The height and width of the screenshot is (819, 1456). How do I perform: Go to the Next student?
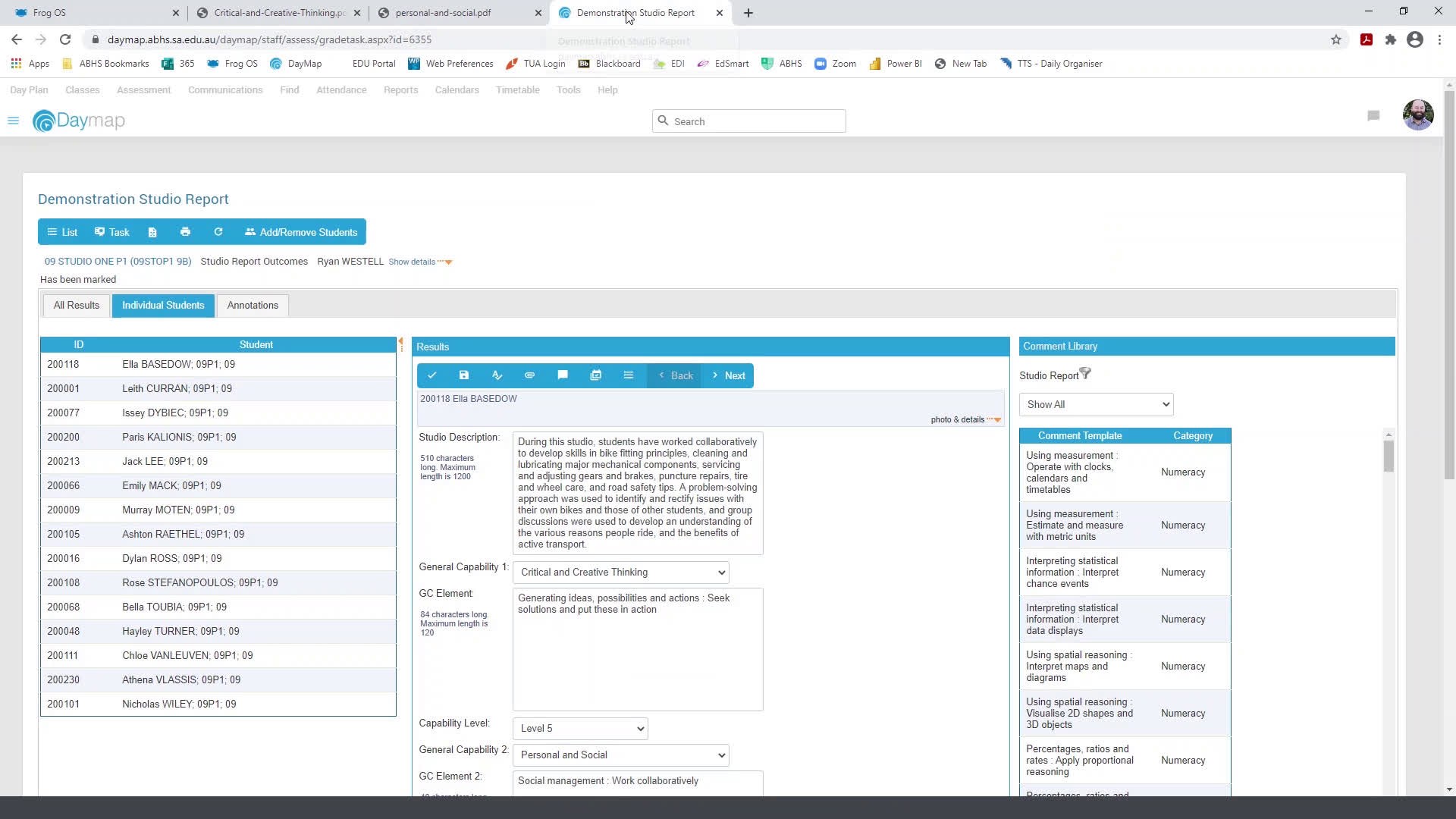point(728,375)
